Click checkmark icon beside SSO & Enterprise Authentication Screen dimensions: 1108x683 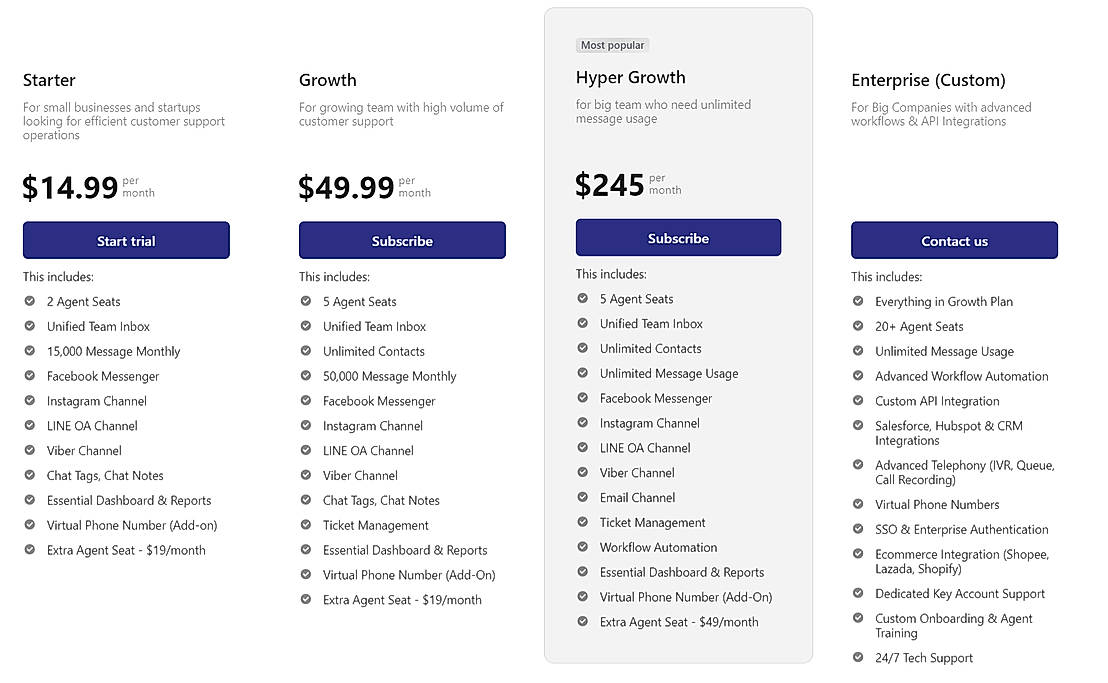[858, 529]
